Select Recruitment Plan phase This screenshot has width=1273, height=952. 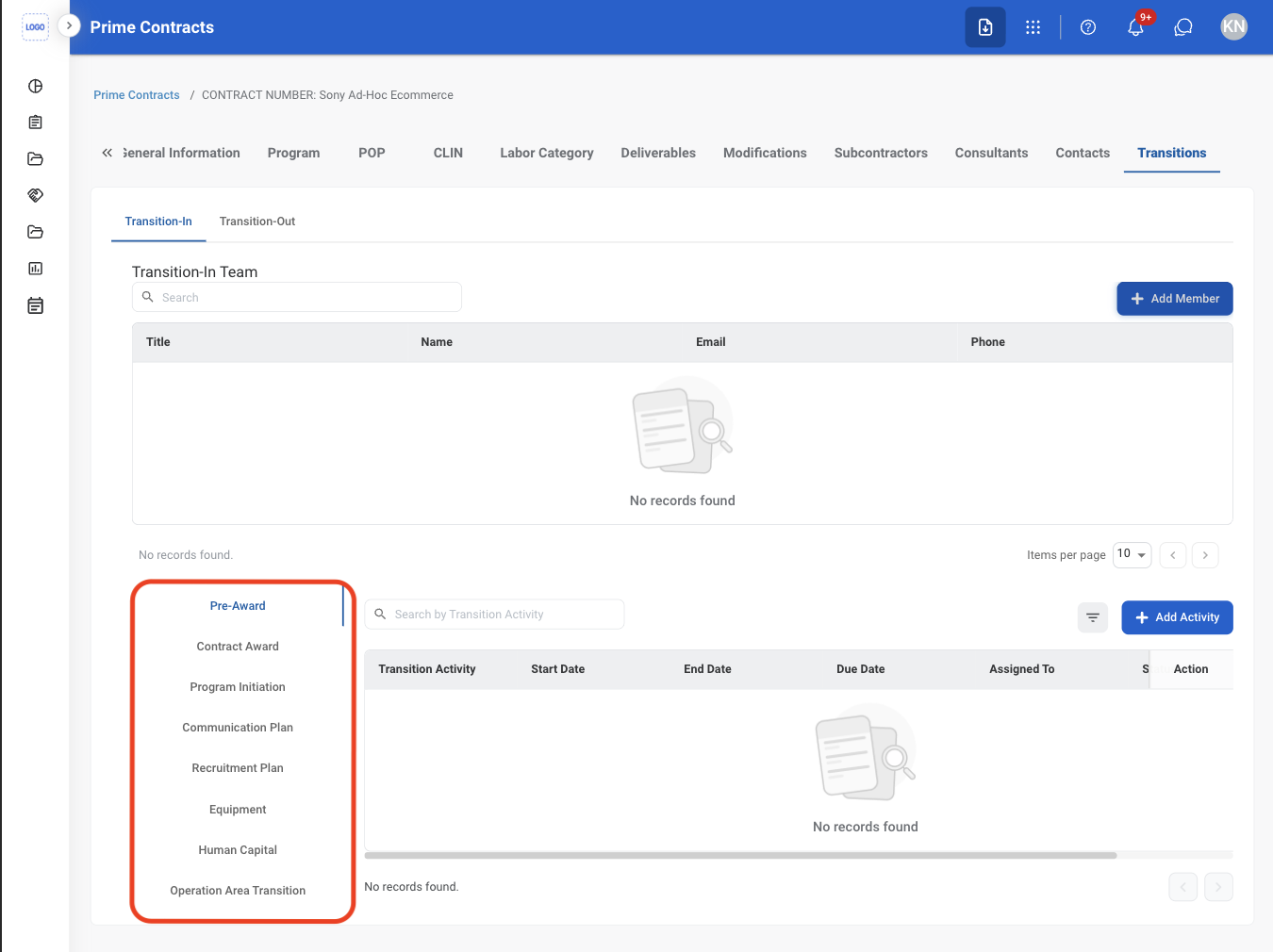(x=238, y=768)
